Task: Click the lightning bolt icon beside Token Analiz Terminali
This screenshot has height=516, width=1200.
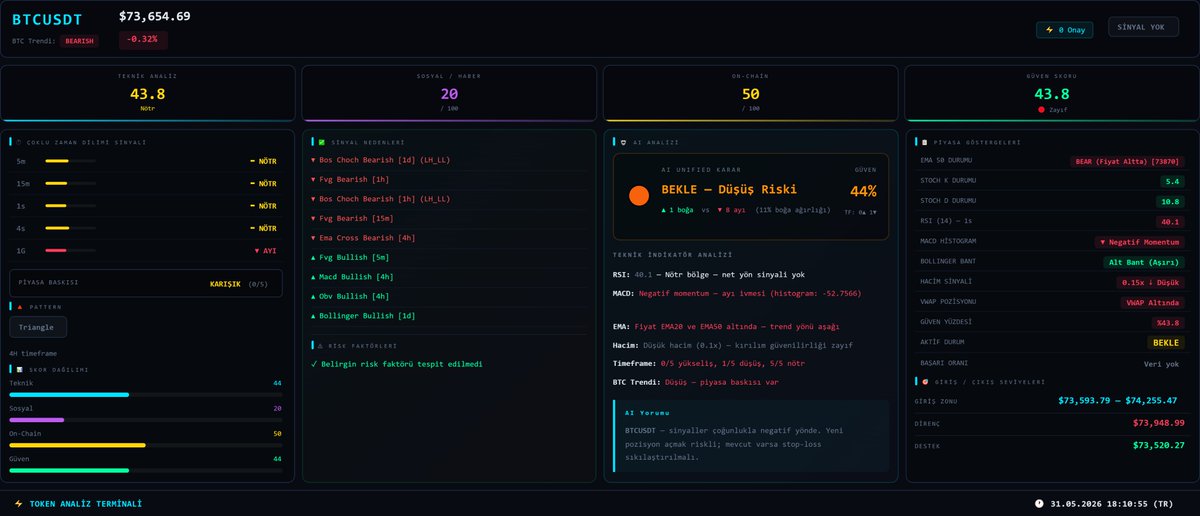Action: point(18,503)
